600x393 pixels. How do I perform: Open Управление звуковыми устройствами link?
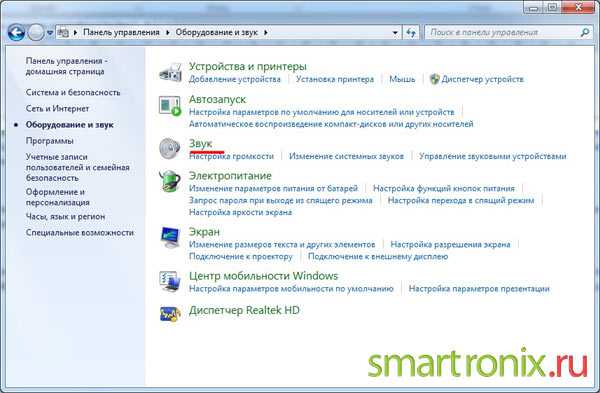492,156
